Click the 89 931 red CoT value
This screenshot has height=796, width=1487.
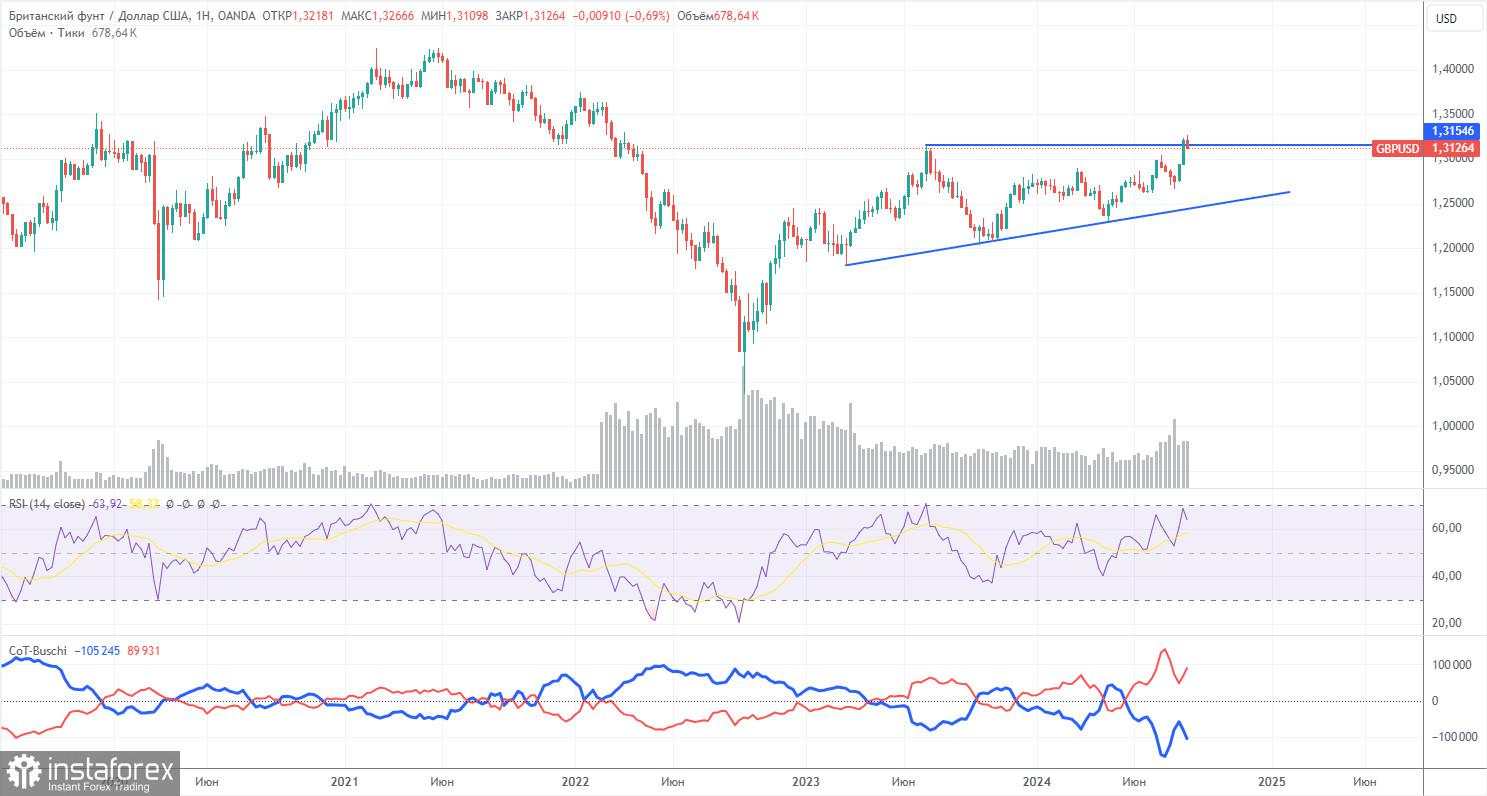click(x=142, y=651)
